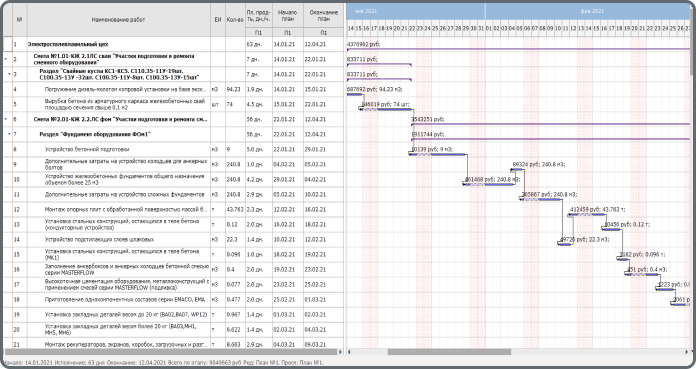Click the Gantt bar labeled "0.12 т"
The height and width of the screenshot is (369, 696).
point(611,229)
